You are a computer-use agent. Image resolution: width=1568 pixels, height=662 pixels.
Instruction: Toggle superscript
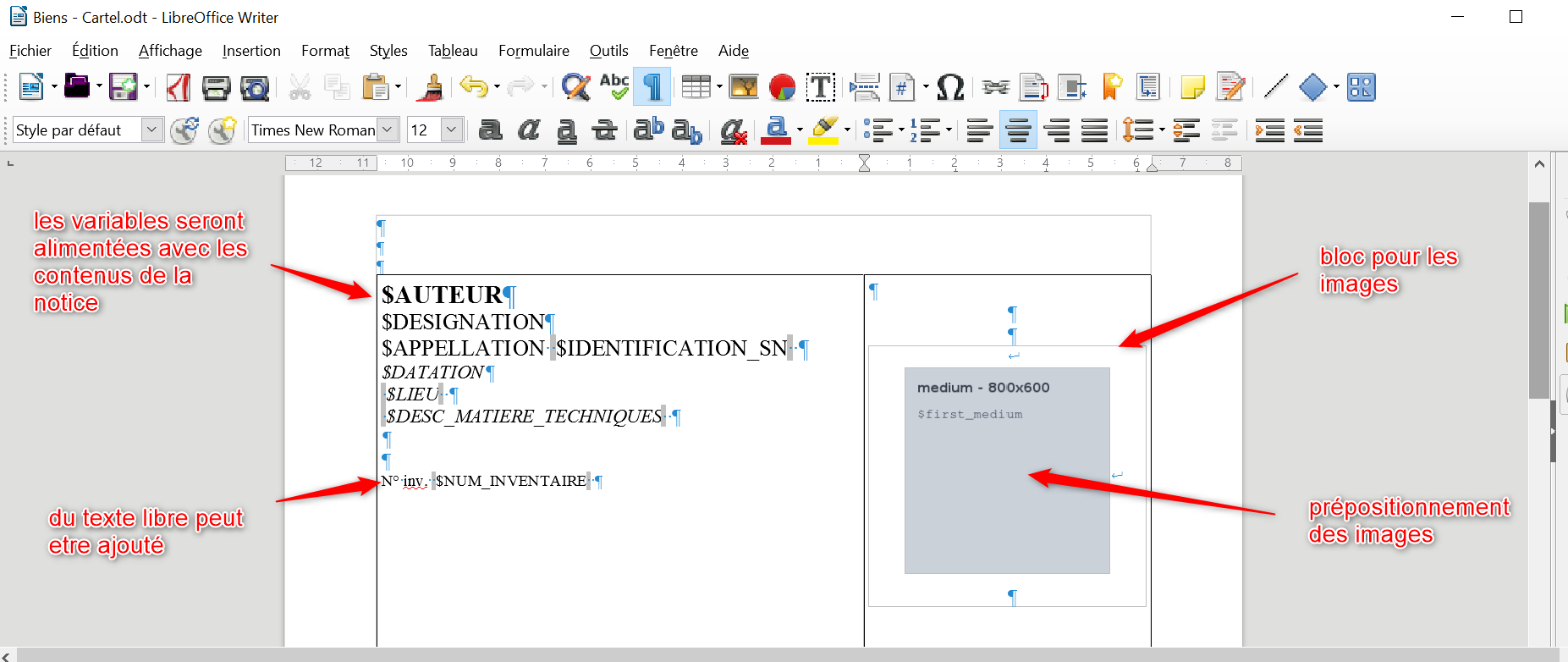pos(649,130)
